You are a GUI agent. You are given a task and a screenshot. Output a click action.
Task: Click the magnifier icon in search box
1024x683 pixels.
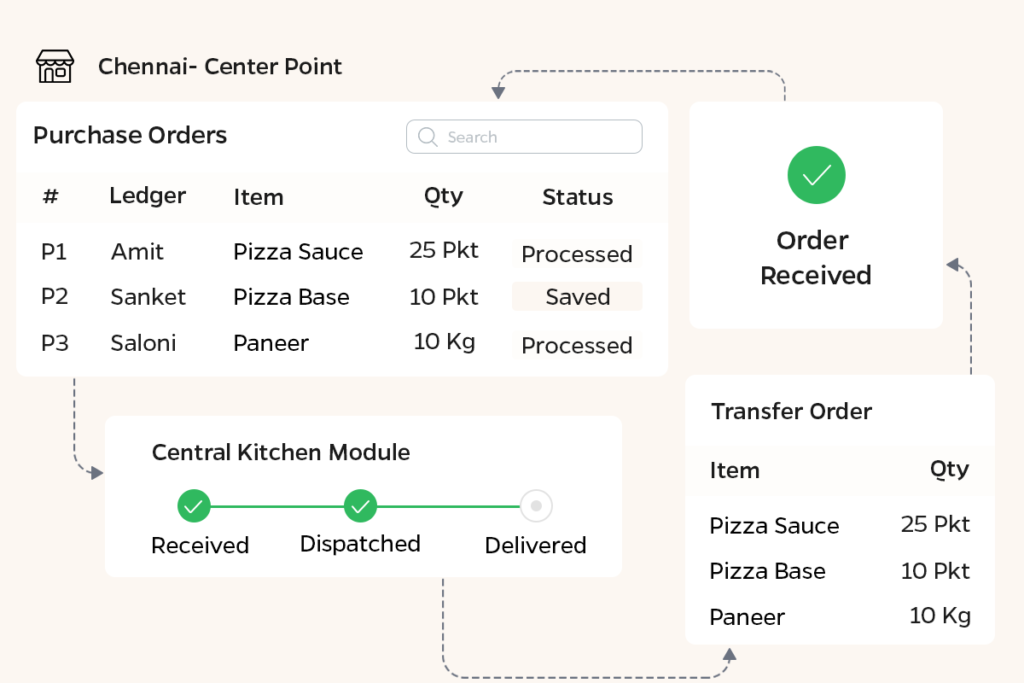click(x=428, y=137)
